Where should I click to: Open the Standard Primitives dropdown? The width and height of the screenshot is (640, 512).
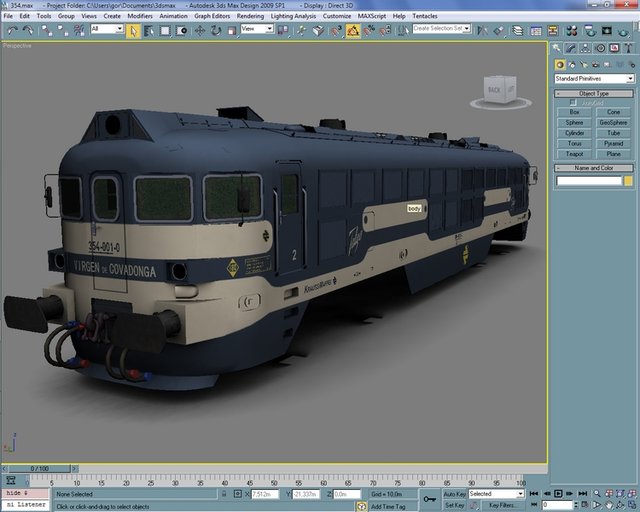click(x=594, y=78)
